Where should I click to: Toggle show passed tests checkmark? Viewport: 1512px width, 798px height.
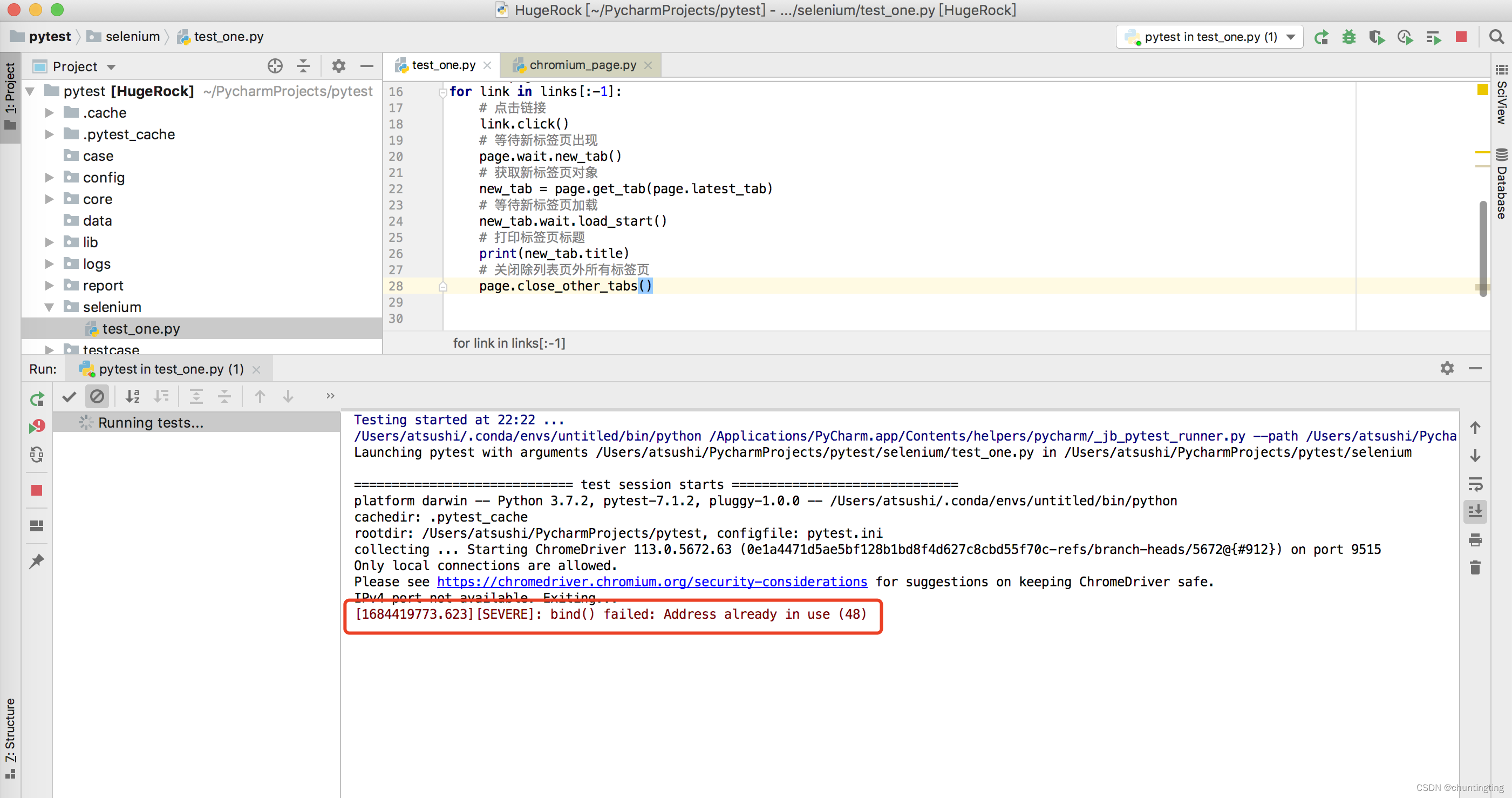click(69, 396)
